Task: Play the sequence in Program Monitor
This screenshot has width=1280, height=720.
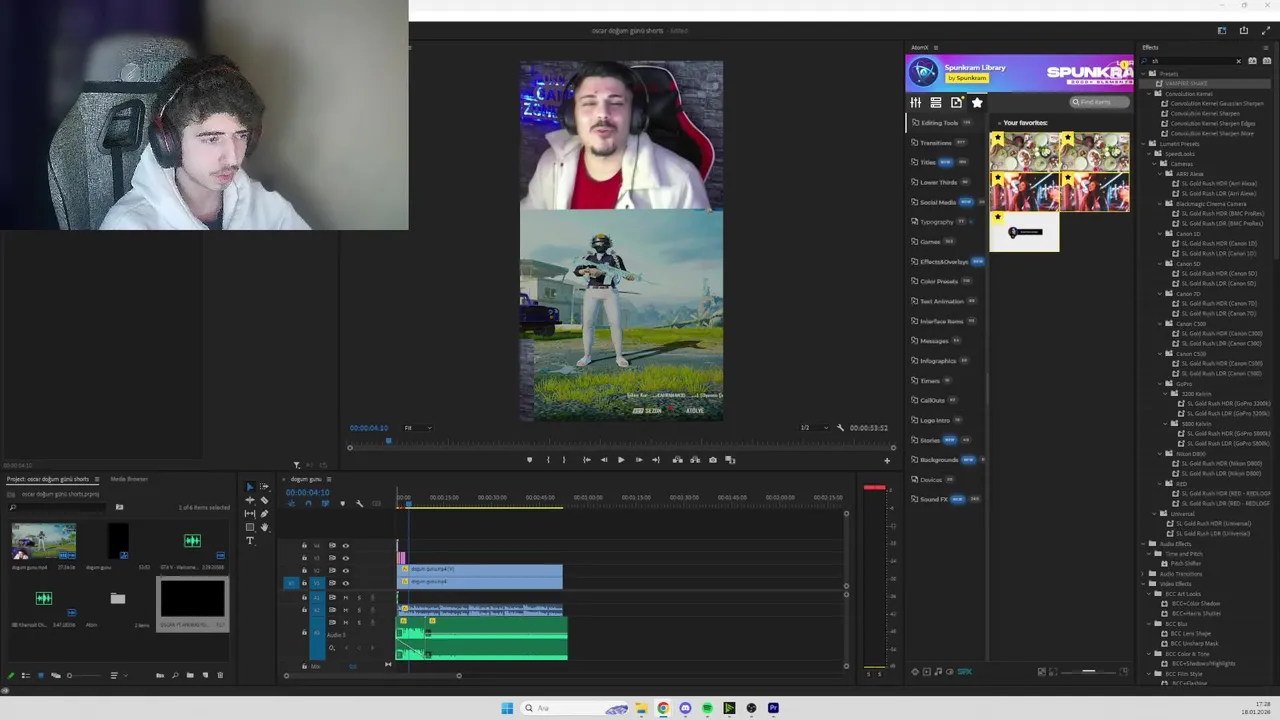Action: click(x=621, y=460)
